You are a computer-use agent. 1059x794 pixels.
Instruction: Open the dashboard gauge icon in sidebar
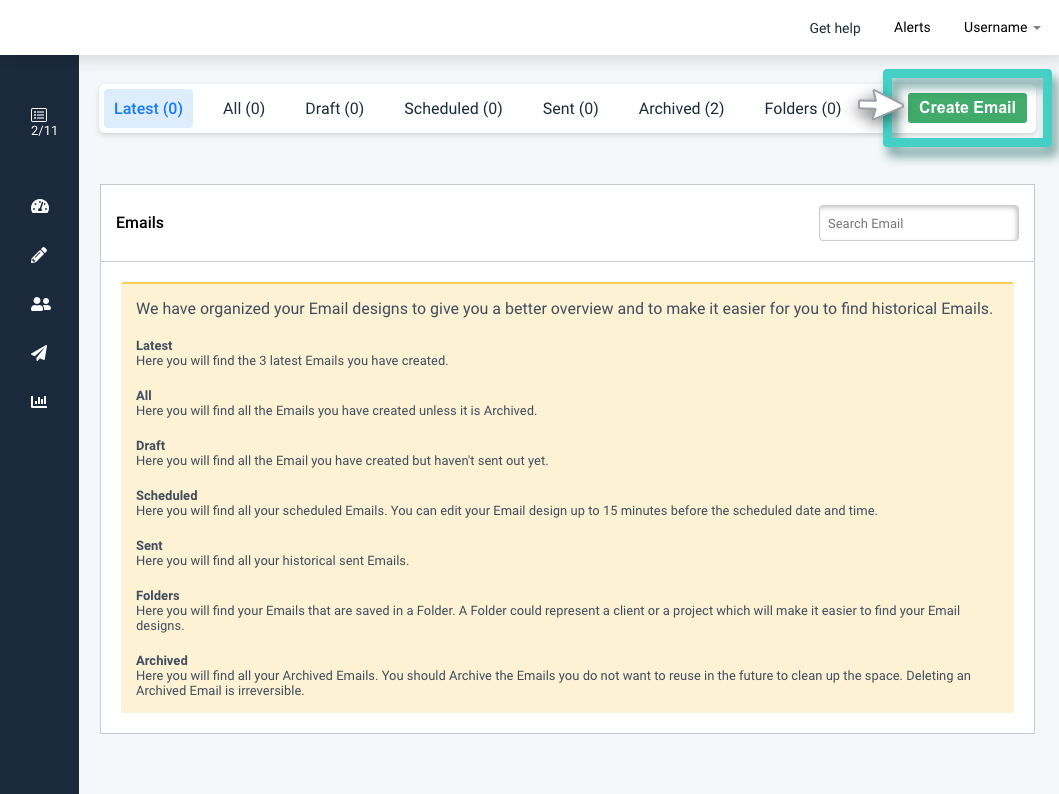tap(40, 207)
